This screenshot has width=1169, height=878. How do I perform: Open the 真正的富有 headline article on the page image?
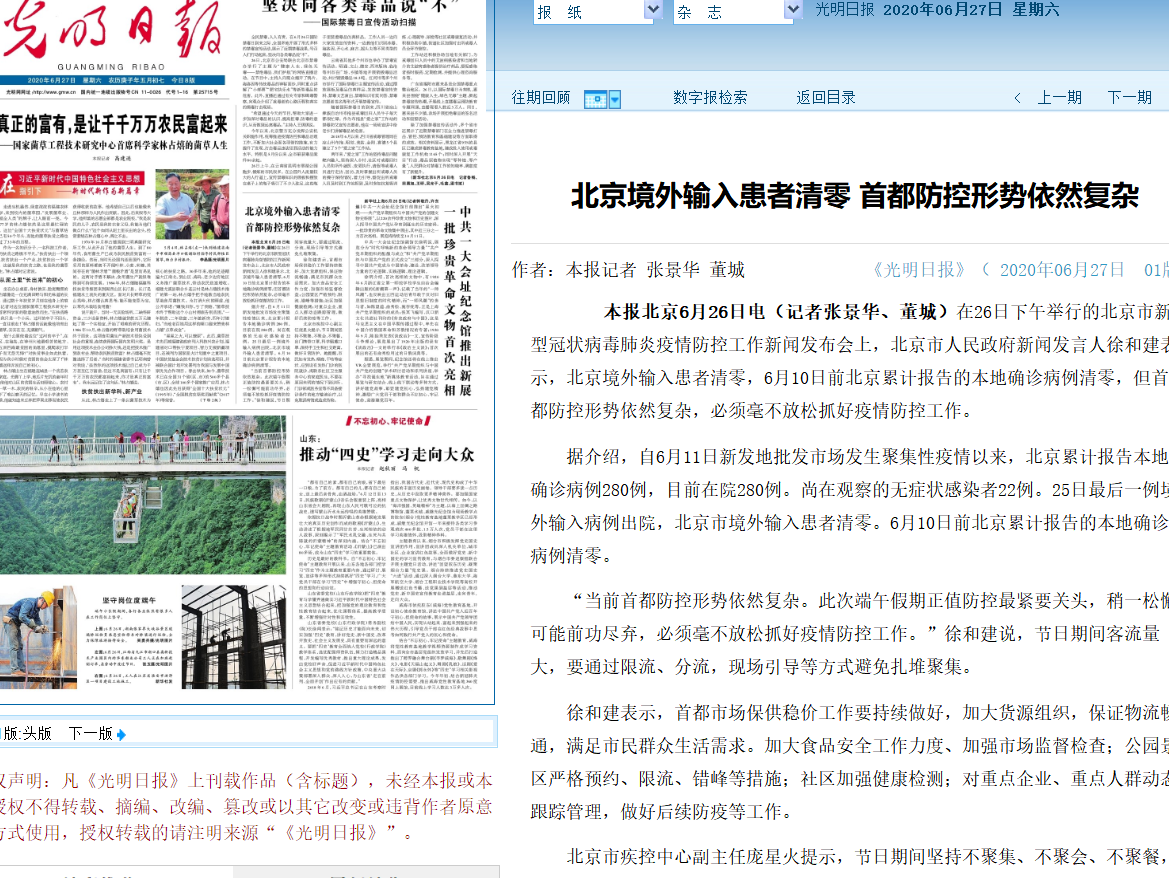[x=113, y=124]
